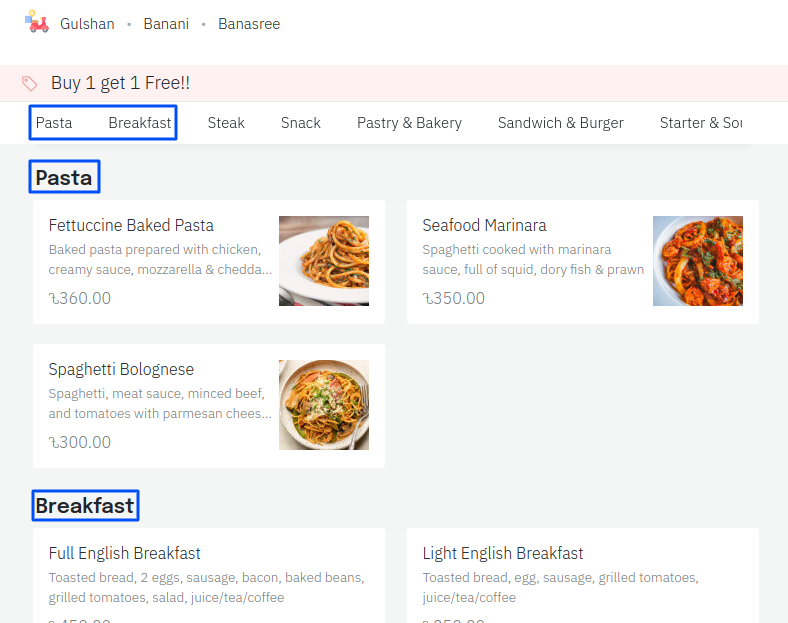Go to the Snack category tab
The image size is (788, 623).
[x=300, y=123]
